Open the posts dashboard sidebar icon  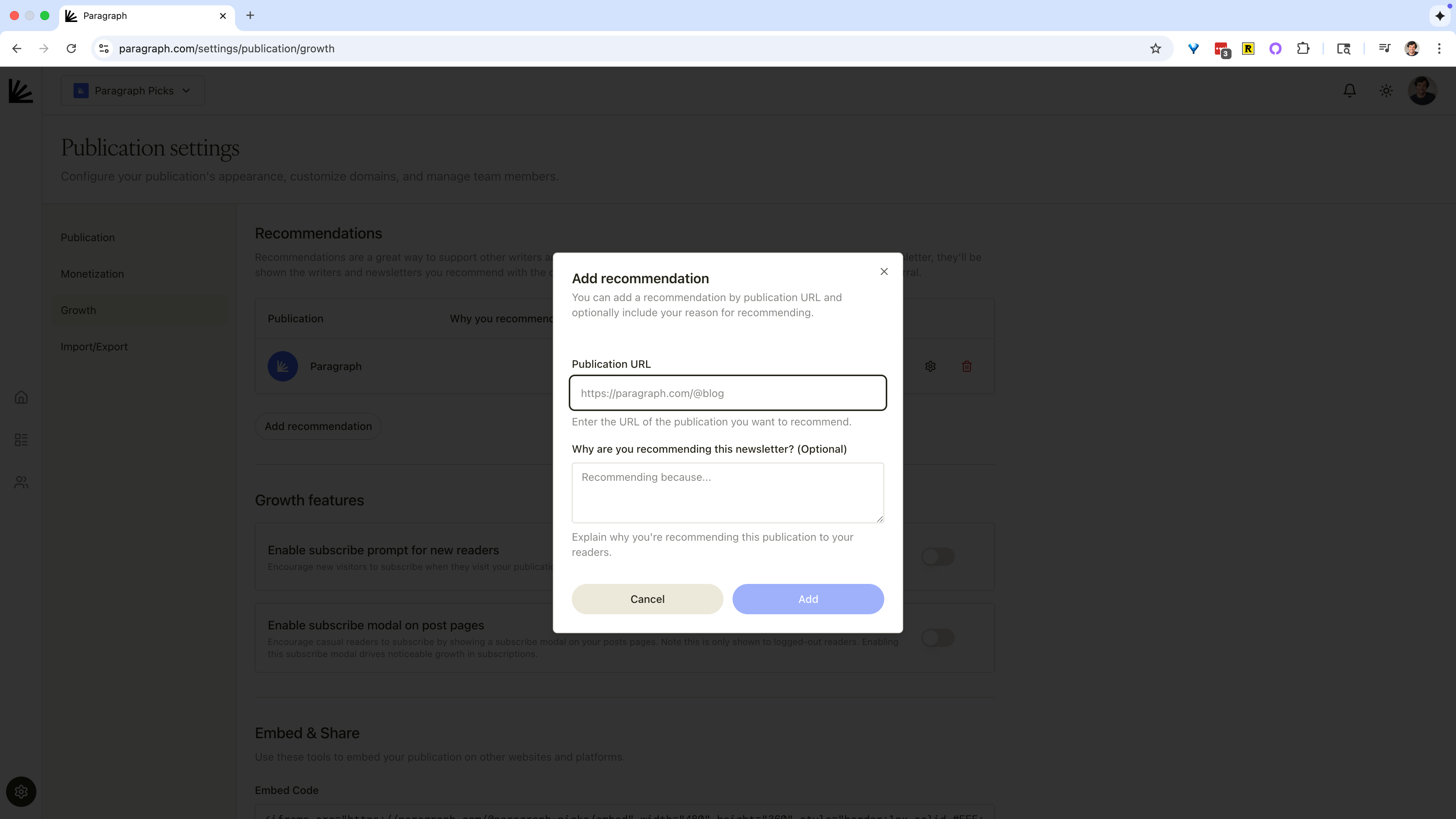coord(21,440)
